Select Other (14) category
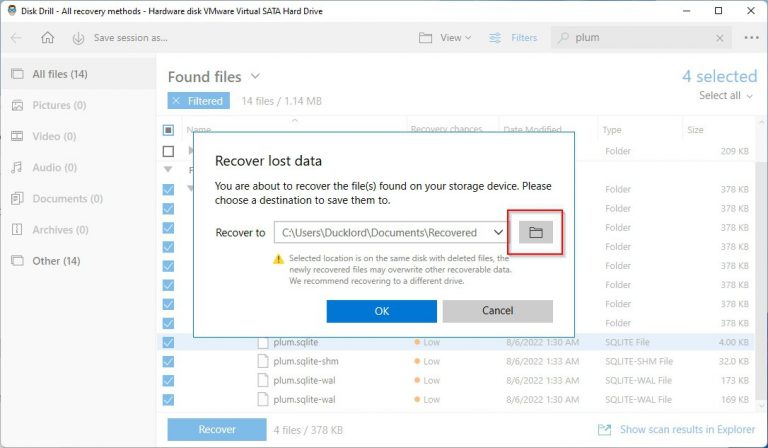Viewport: 768px width, 448px height. coord(78,261)
